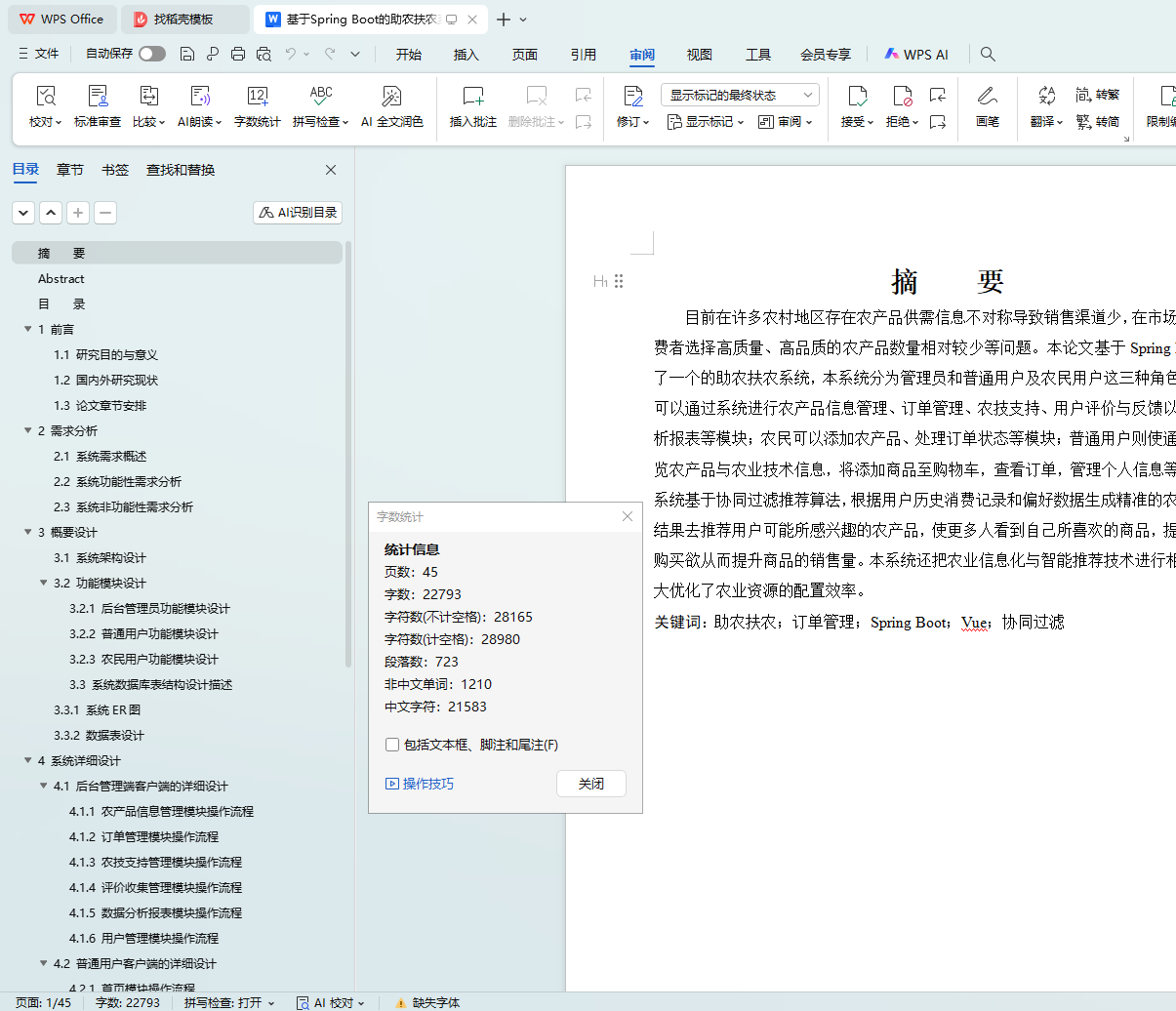Viewport: 1176px width, 1011px height.
Task: Open the 书签 tab in sidebar
Action: (115, 170)
